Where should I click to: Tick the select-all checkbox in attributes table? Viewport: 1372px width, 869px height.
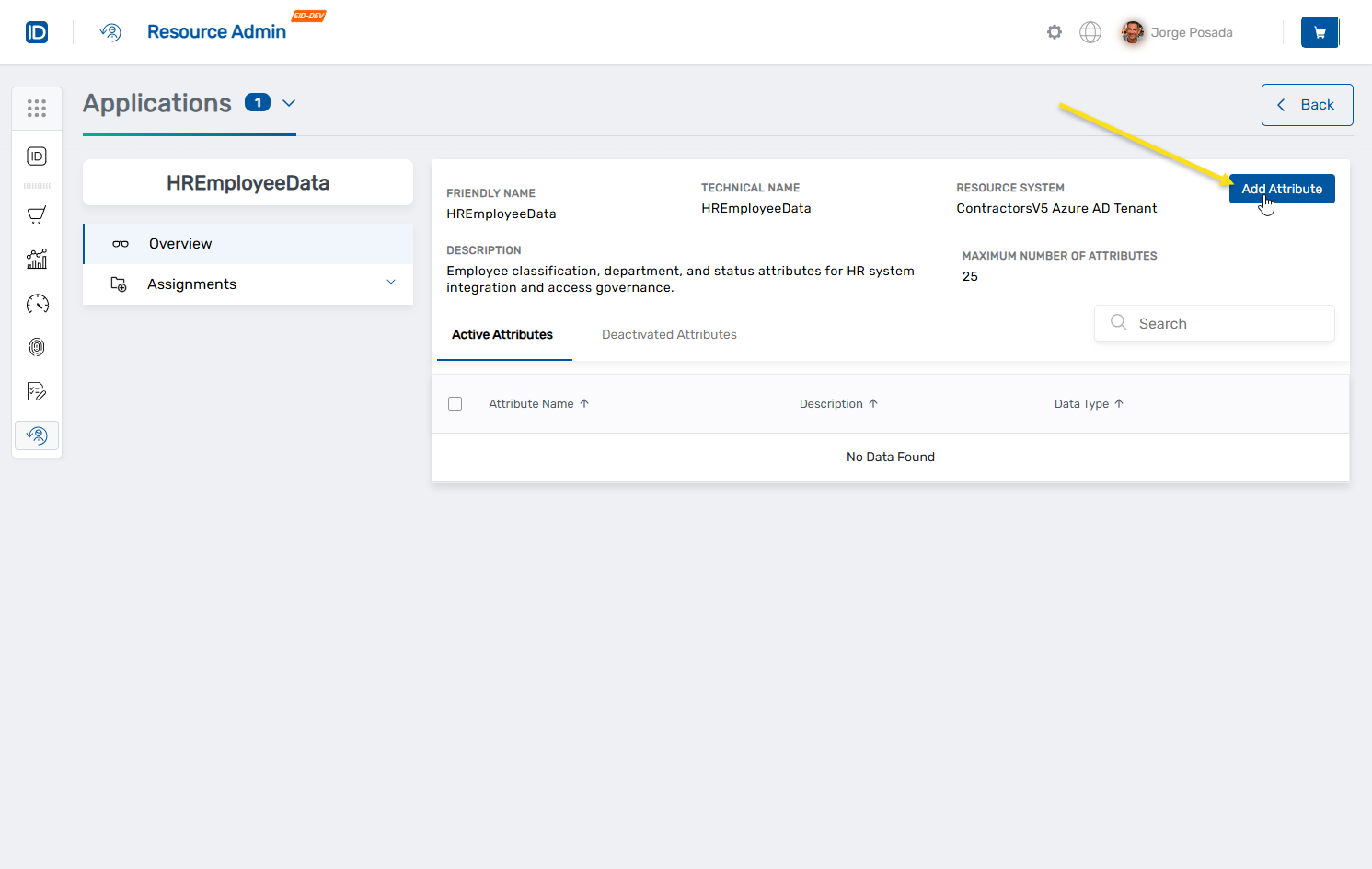[x=455, y=404]
